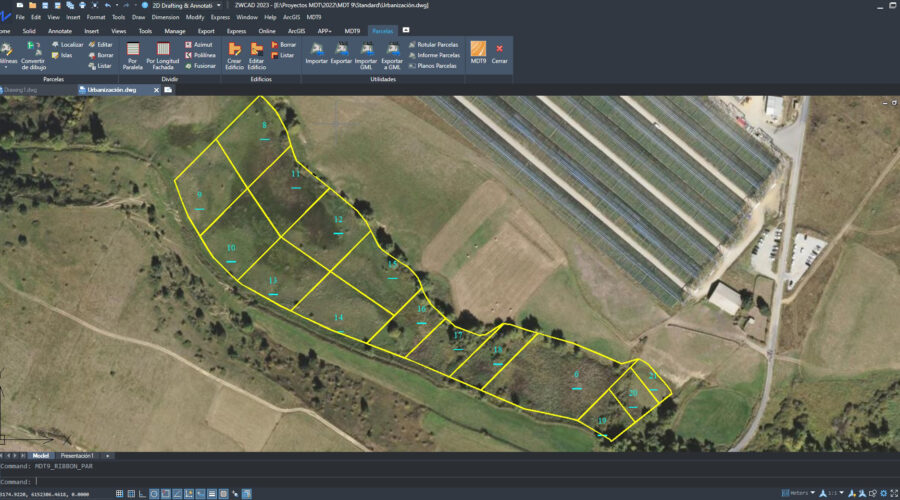This screenshot has width=900, height=500.
Task: Click the Open folder icon in title bar
Action: point(32,5)
